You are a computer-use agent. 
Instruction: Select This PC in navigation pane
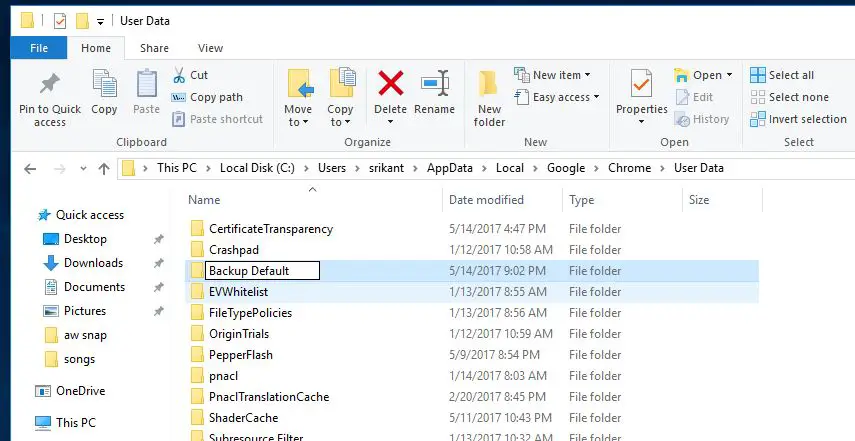pos(75,422)
